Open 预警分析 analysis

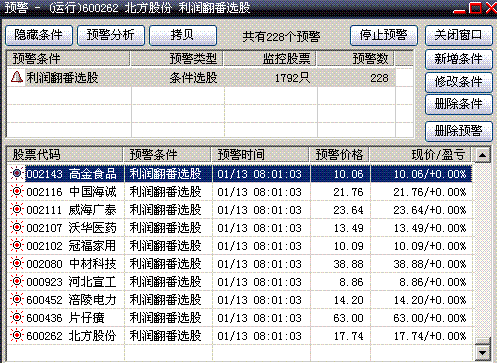[x=111, y=35]
